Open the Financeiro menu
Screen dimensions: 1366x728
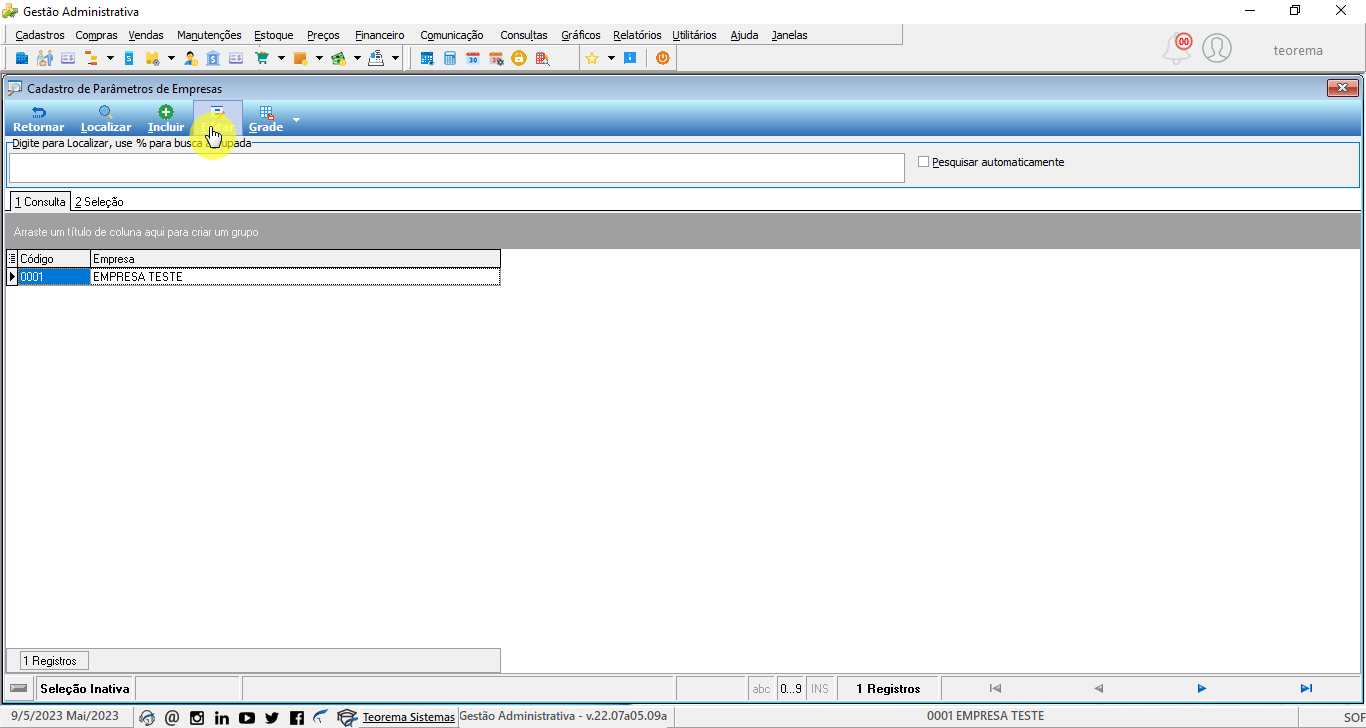pyautogui.click(x=380, y=35)
